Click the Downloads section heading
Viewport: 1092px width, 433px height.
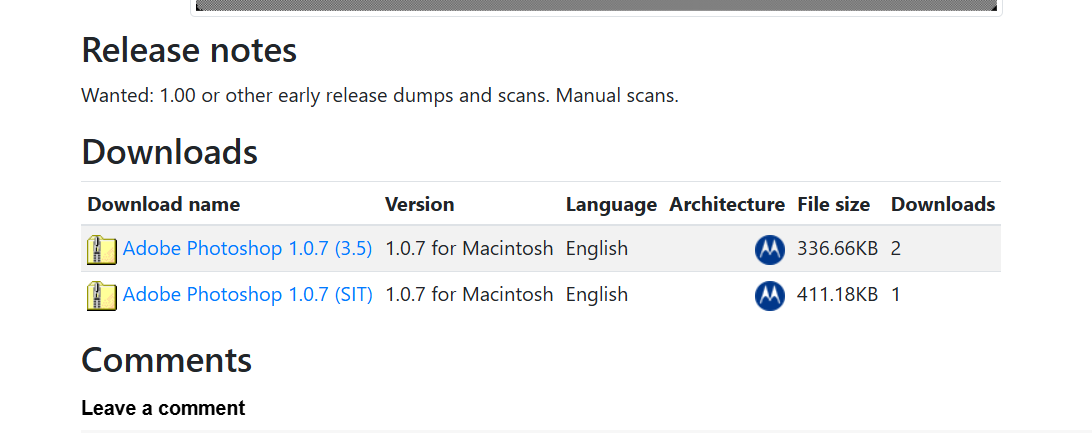coord(170,152)
